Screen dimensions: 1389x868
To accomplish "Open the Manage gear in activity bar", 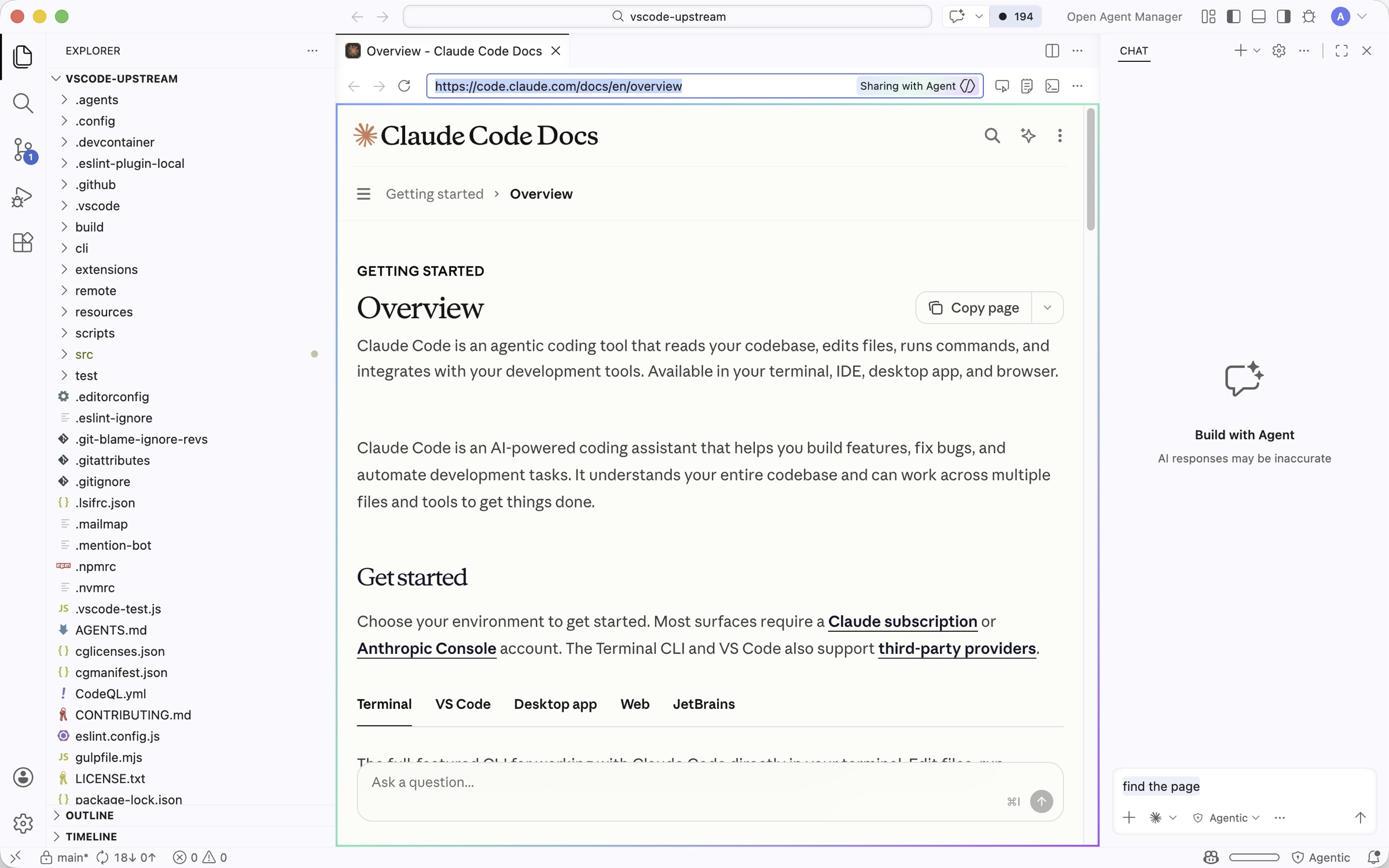I will [x=23, y=823].
